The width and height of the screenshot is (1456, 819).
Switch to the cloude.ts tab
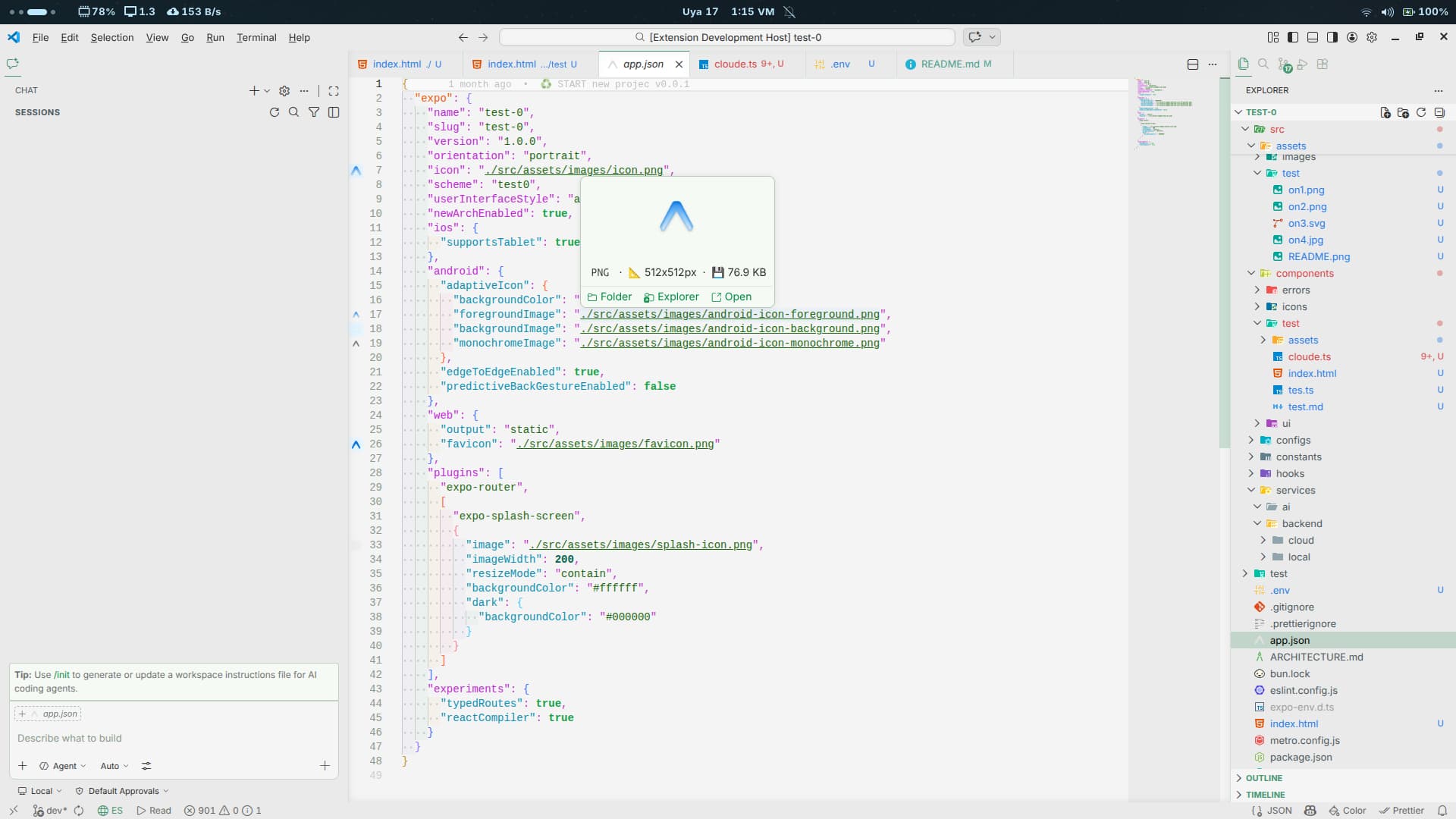[734, 64]
